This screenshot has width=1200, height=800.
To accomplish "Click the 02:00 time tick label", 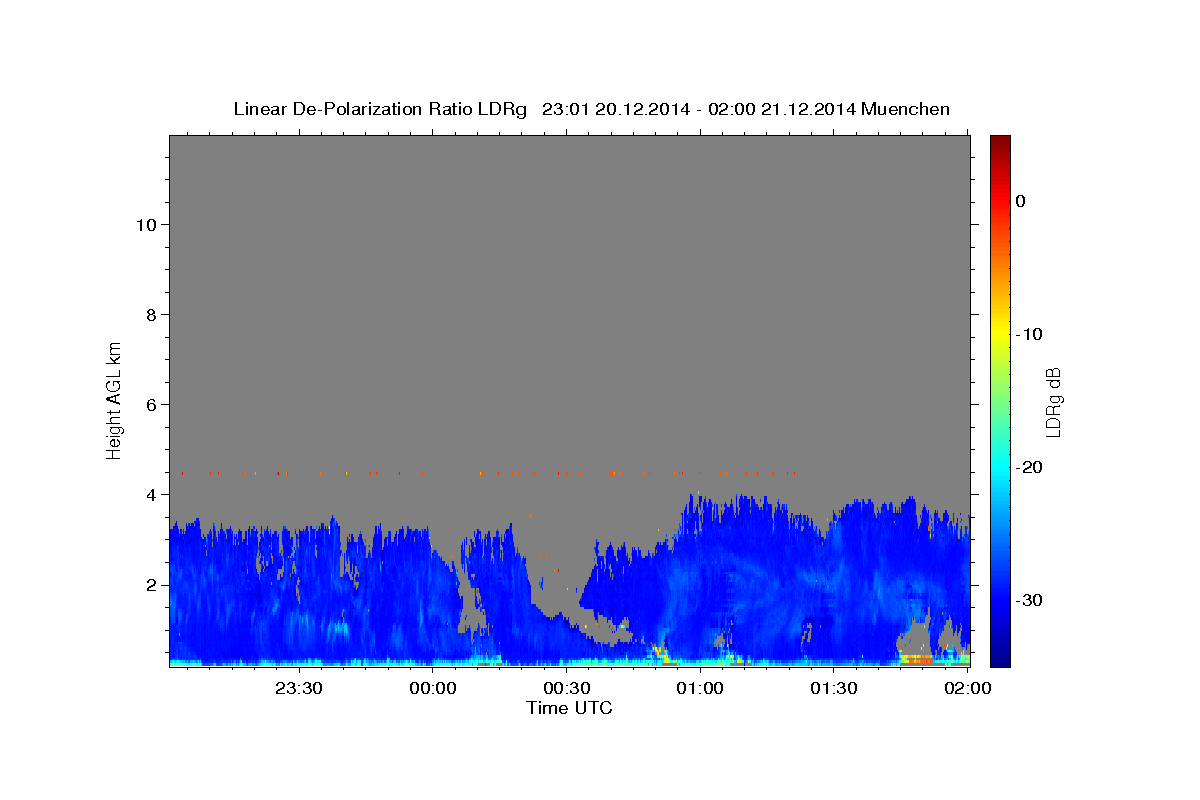I will tap(968, 688).
